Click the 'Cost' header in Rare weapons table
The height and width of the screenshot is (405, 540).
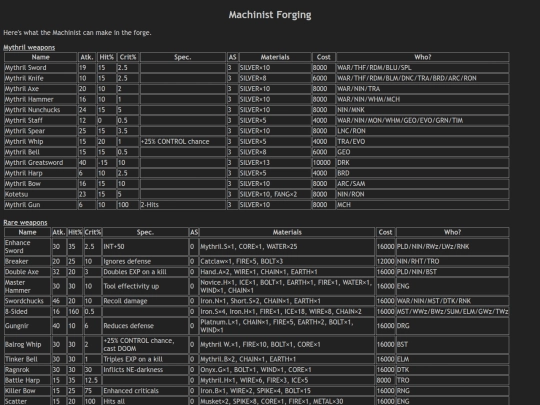tap(385, 232)
